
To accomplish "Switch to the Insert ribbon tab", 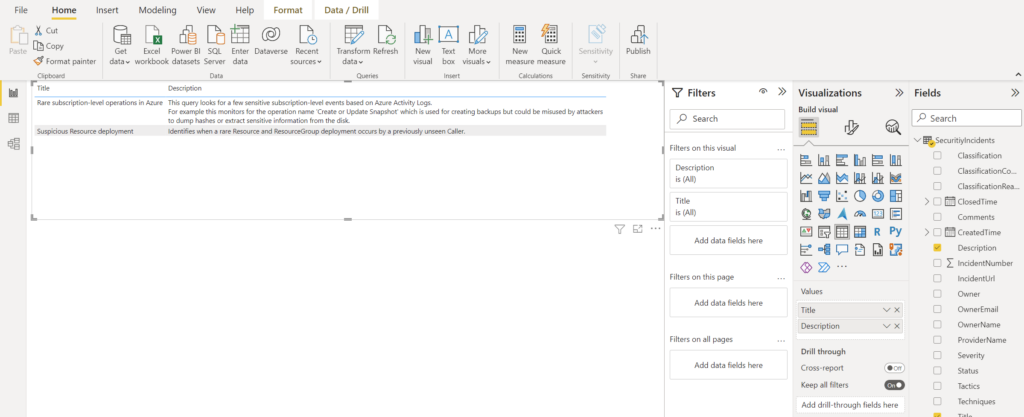I will tap(107, 10).
